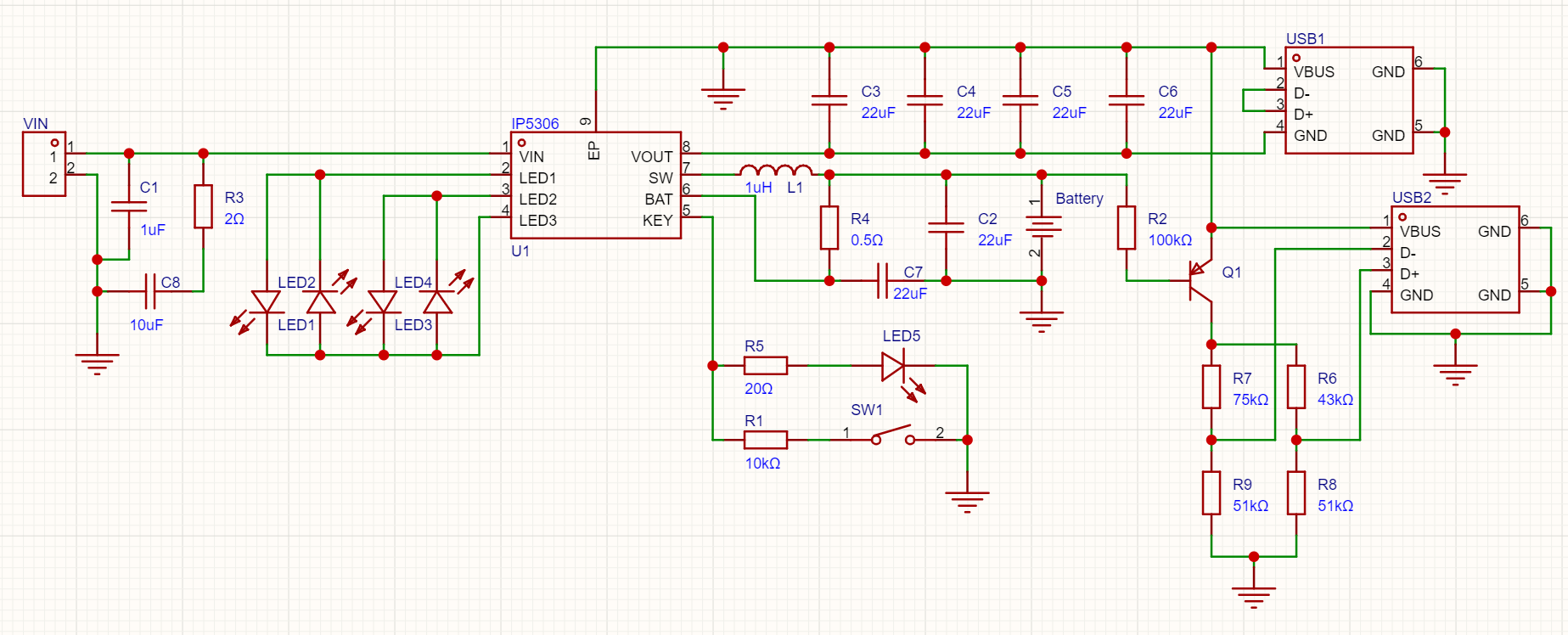The width and height of the screenshot is (1568, 635).
Task: Click the LED5 diode symbol
Action: pos(893,366)
